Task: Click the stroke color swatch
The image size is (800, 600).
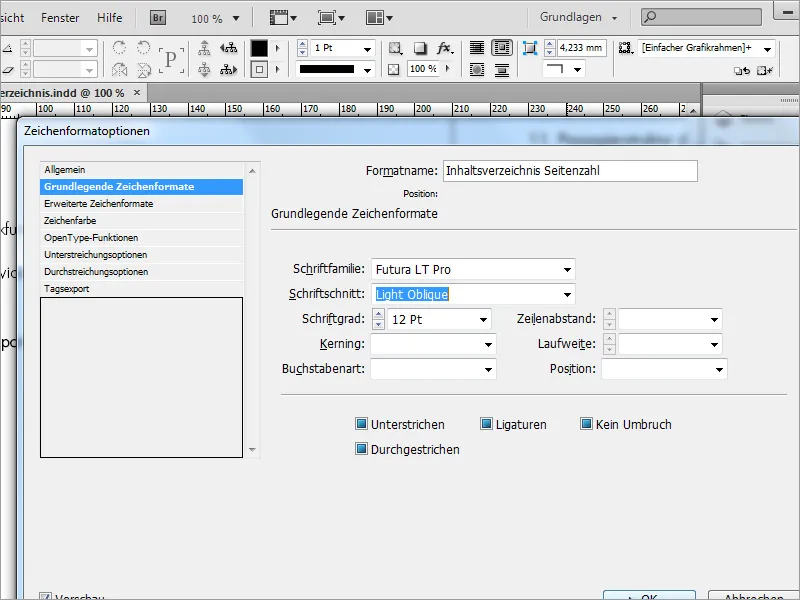Action: click(259, 69)
